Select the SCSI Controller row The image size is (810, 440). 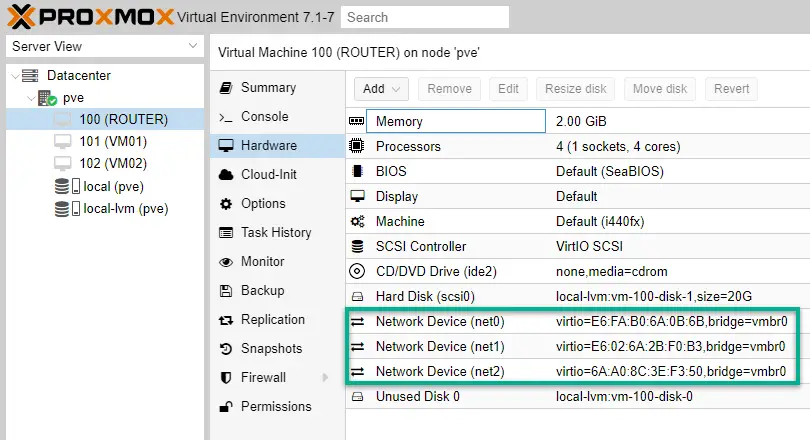coord(578,246)
